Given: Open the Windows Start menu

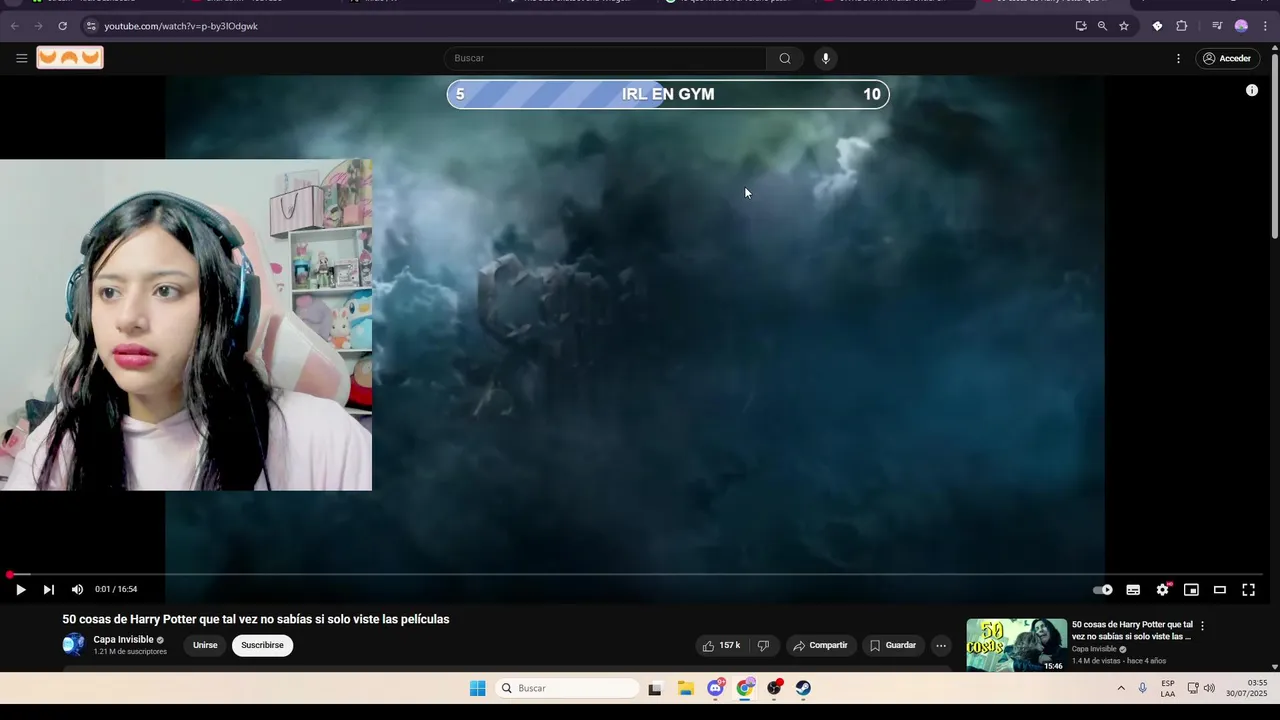Looking at the screenshot, I should [478, 688].
